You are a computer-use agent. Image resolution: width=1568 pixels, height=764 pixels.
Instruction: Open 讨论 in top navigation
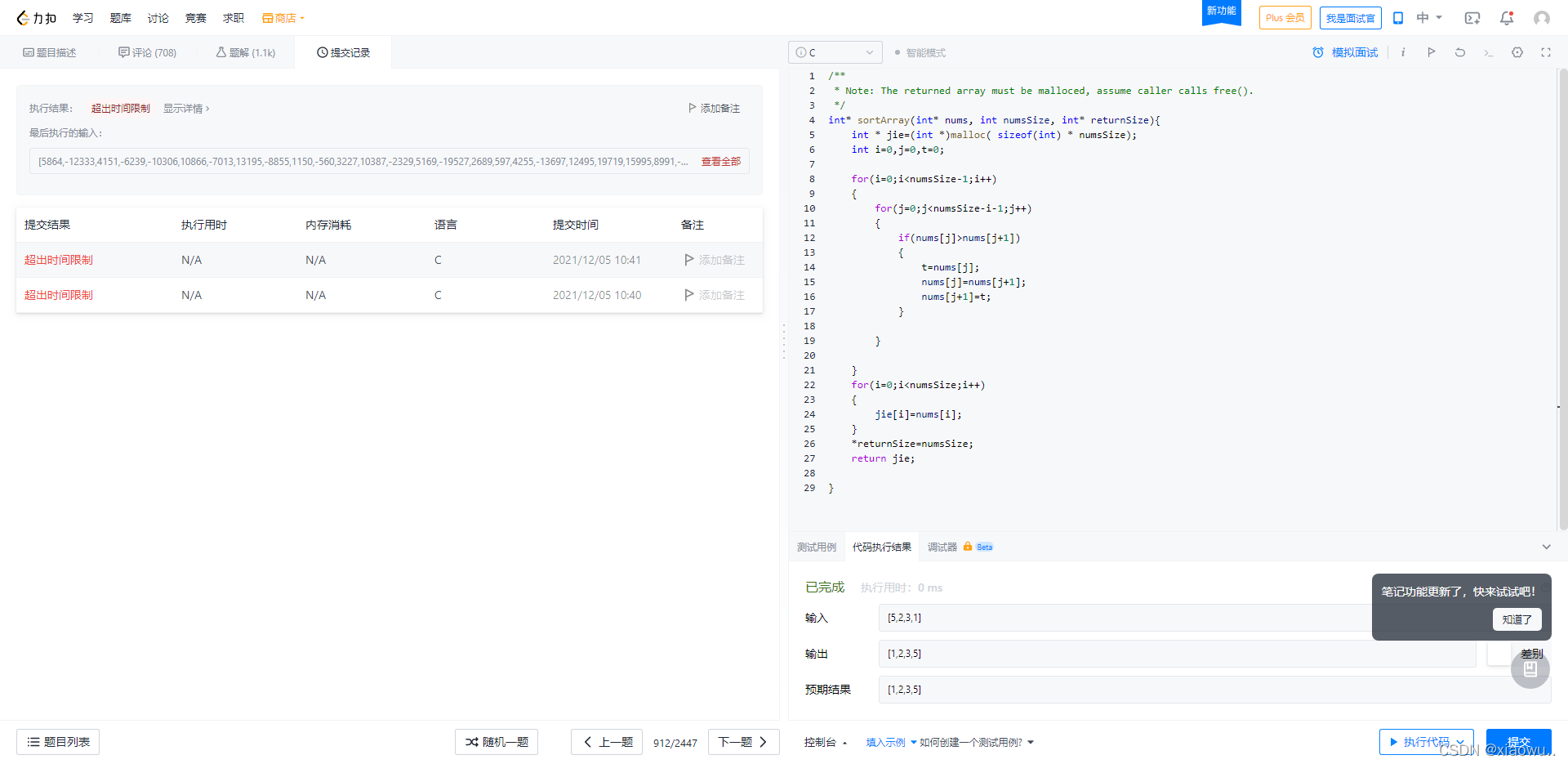point(158,18)
